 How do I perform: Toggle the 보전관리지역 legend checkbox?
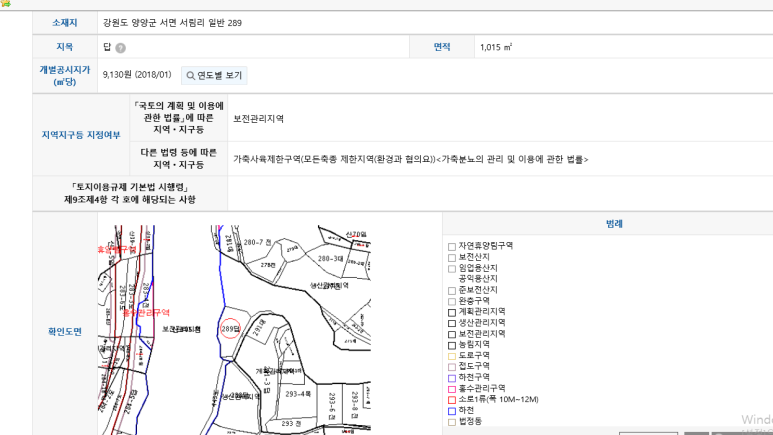(452, 334)
